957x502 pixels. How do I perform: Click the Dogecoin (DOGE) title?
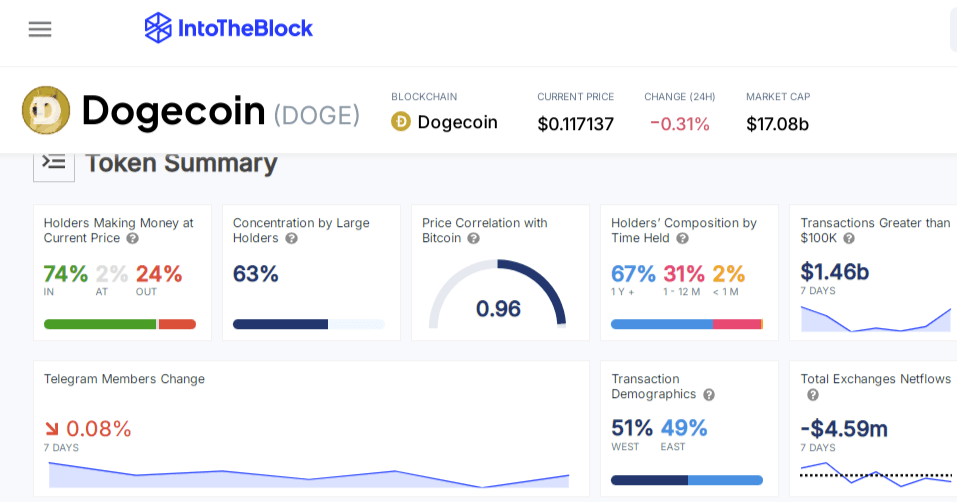click(220, 111)
